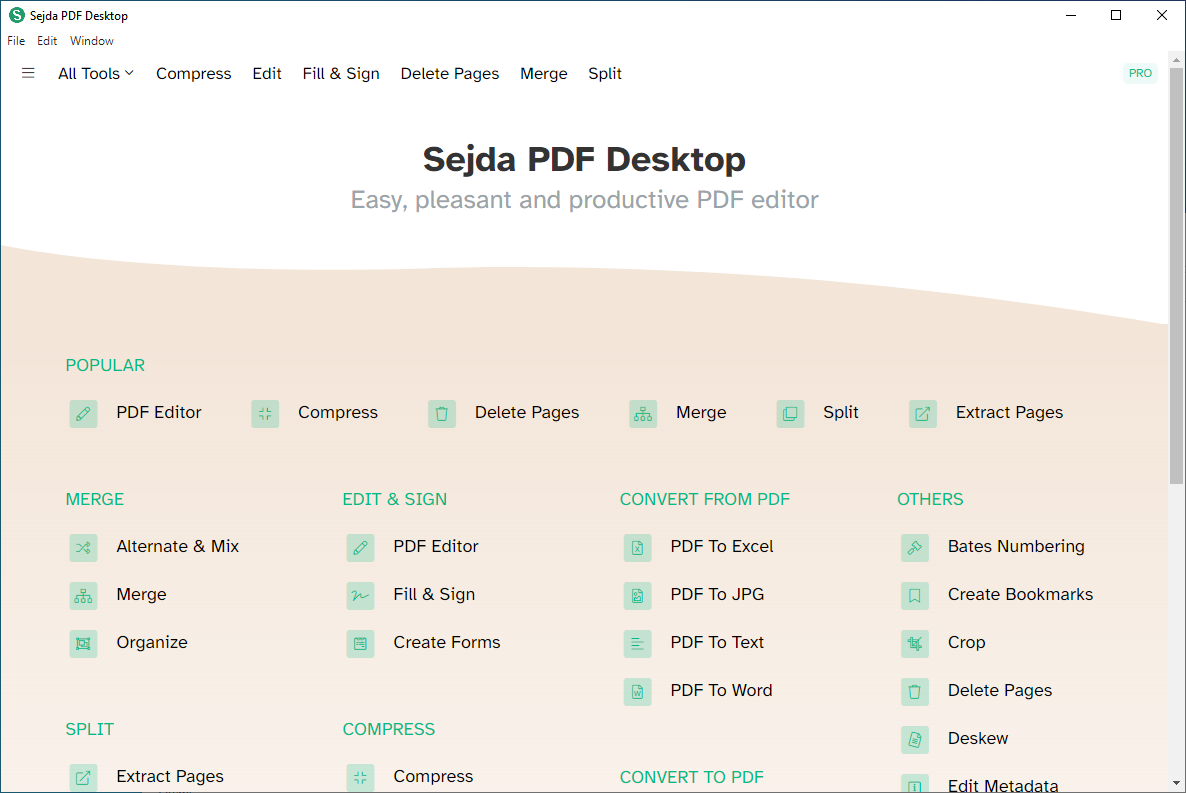The height and width of the screenshot is (793, 1186).
Task: Select the Crop tool icon
Action: (914, 644)
